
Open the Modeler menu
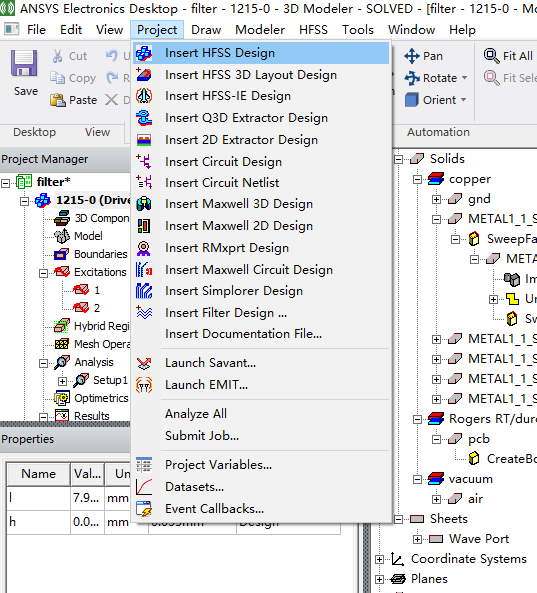coord(260,29)
